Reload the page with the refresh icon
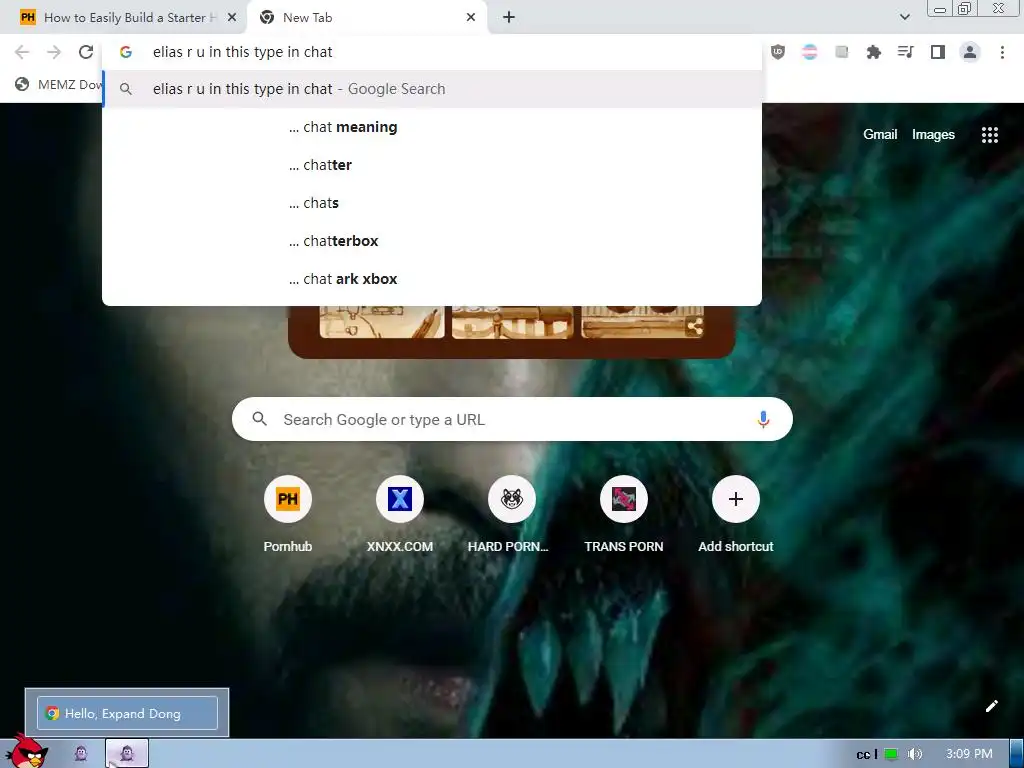This screenshot has width=1024, height=768. coord(86,52)
